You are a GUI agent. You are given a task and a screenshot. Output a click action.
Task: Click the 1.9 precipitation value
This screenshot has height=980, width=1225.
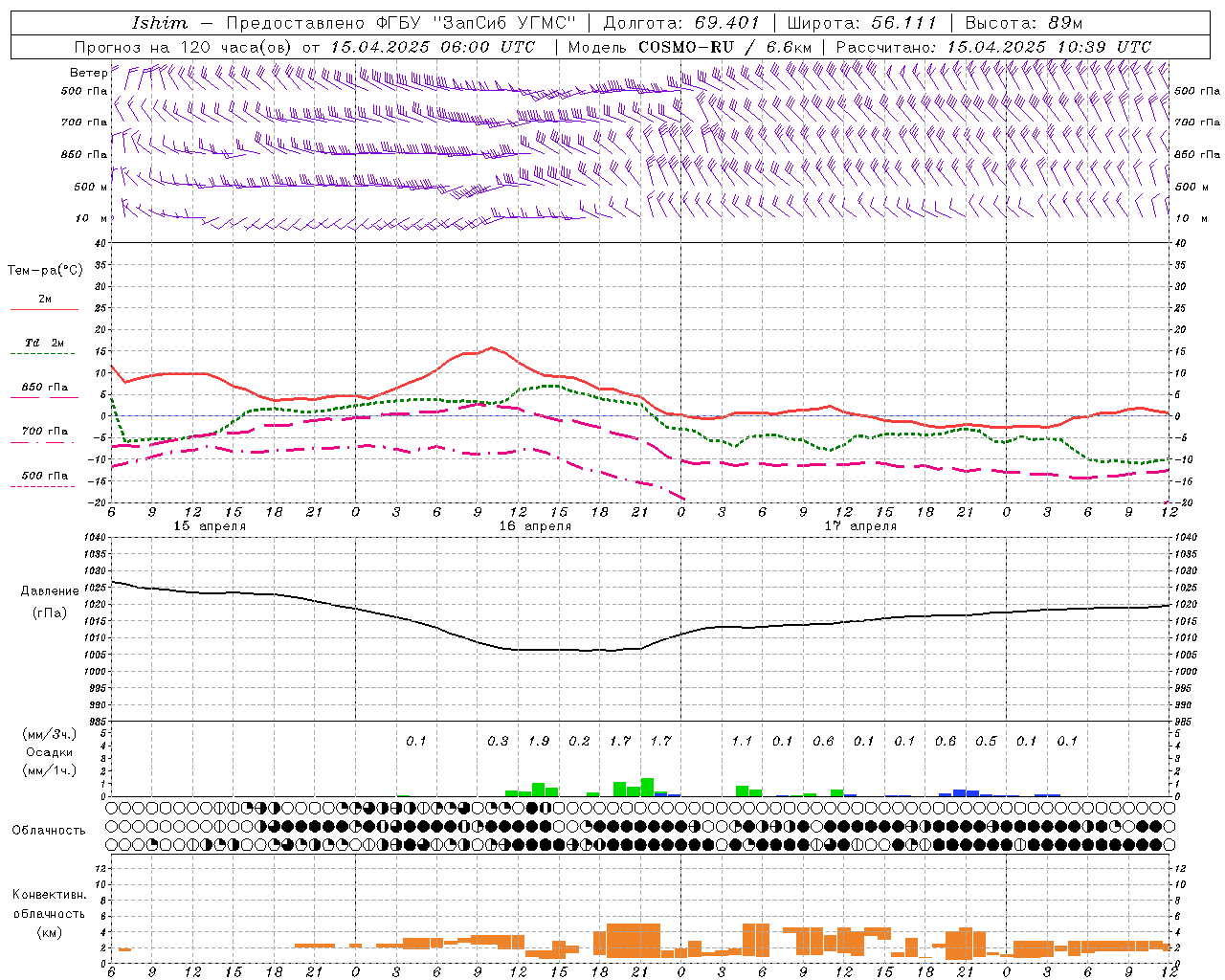539,742
